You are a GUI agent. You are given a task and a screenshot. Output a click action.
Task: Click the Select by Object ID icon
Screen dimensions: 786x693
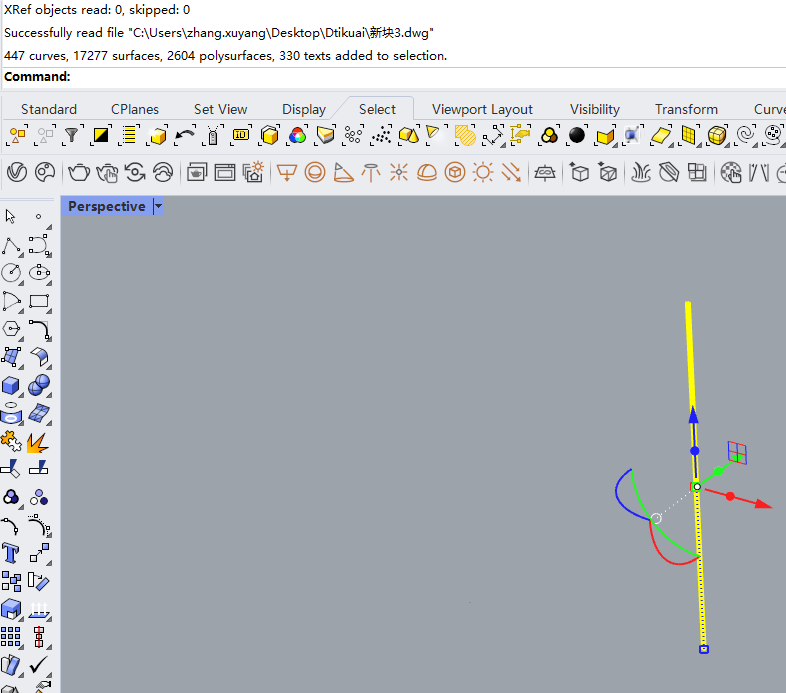coord(241,135)
